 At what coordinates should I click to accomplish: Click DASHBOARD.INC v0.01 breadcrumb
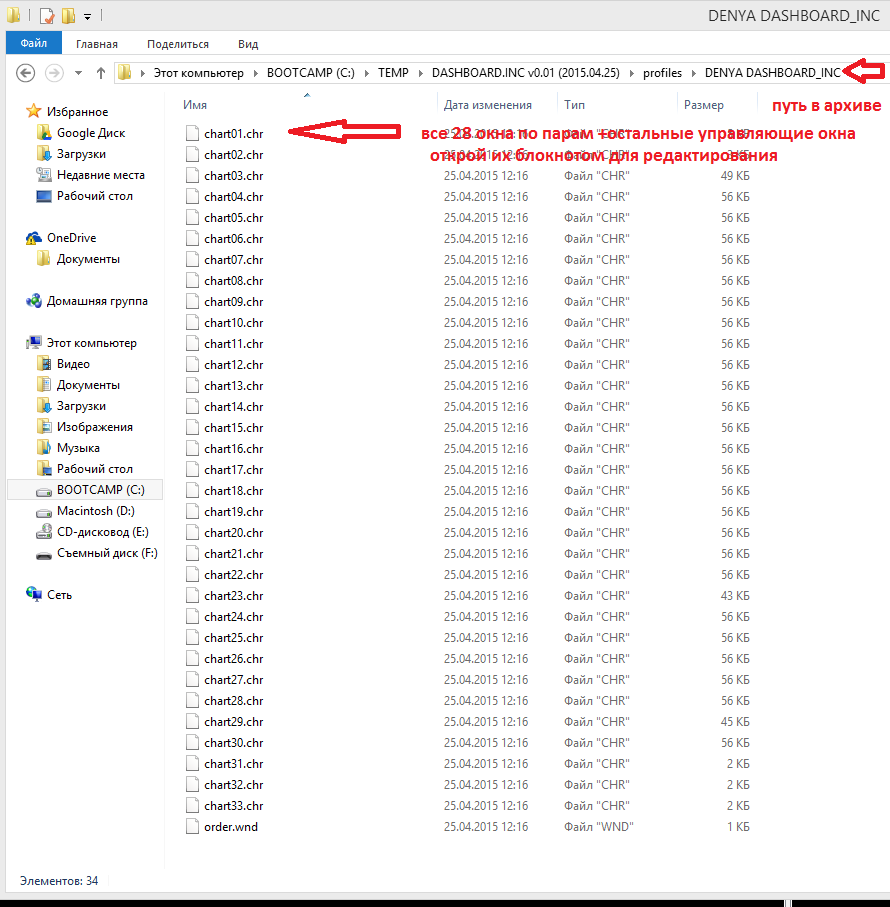pos(526,73)
